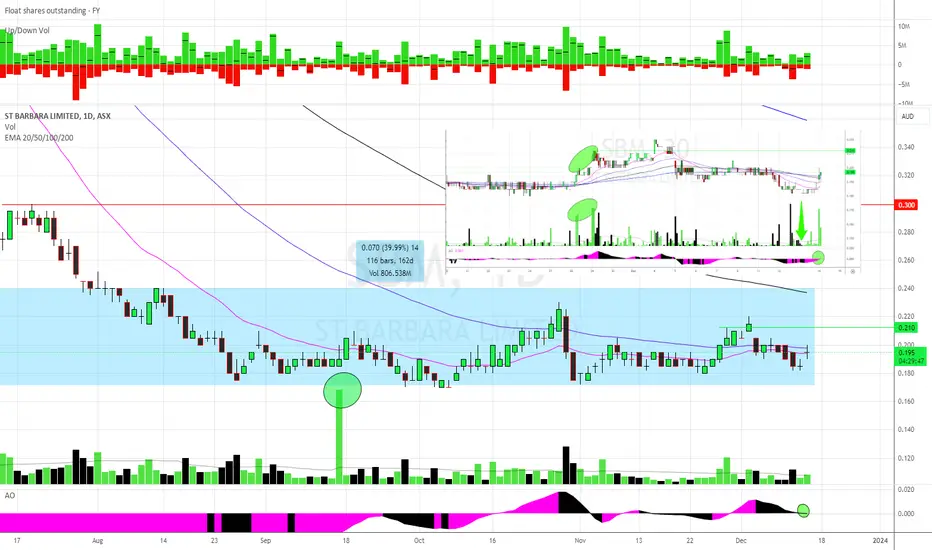This screenshot has height=550, width=932.
Task: Click the 116 bars, 162d measurement text
Action: 390,260
